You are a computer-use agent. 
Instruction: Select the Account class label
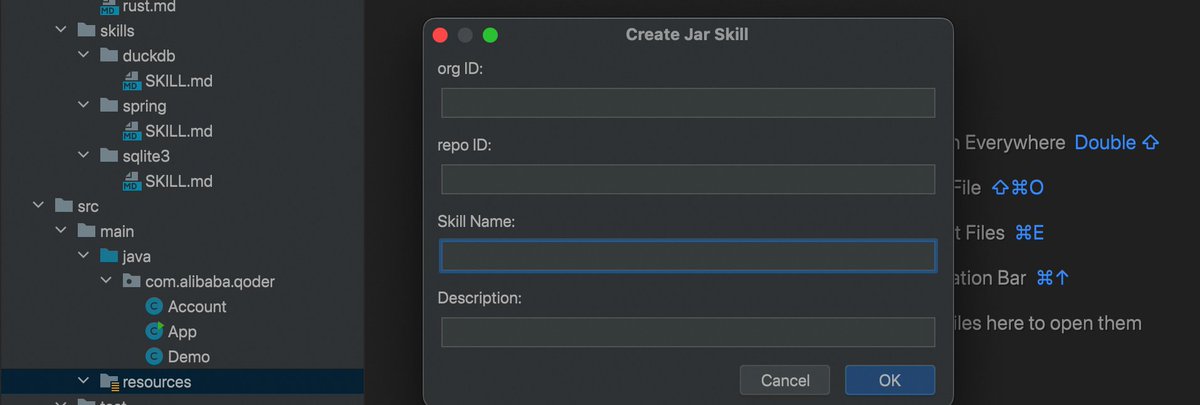(x=197, y=307)
